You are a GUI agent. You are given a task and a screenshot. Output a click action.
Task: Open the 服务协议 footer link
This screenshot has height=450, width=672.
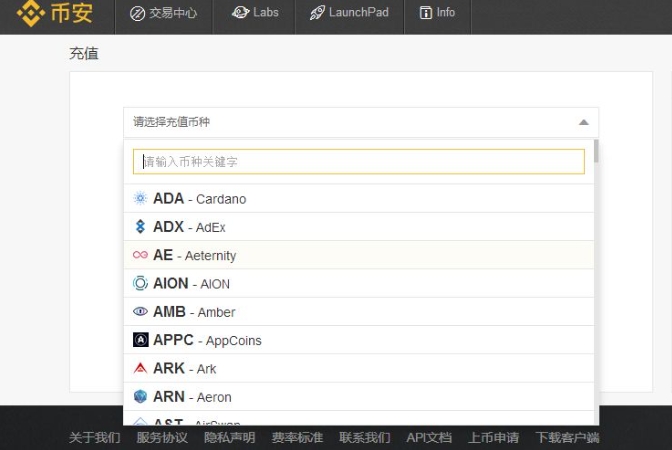tap(162, 438)
